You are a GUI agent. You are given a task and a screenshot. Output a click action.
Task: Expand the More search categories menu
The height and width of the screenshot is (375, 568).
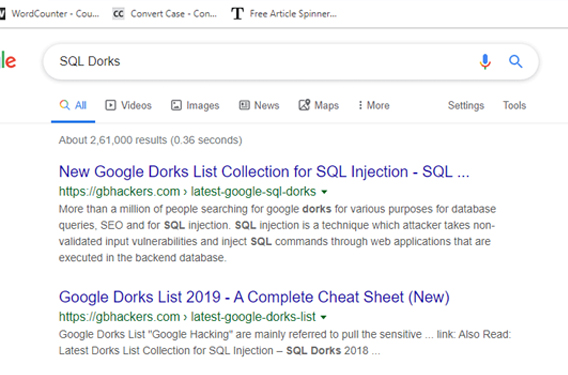(x=373, y=105)
